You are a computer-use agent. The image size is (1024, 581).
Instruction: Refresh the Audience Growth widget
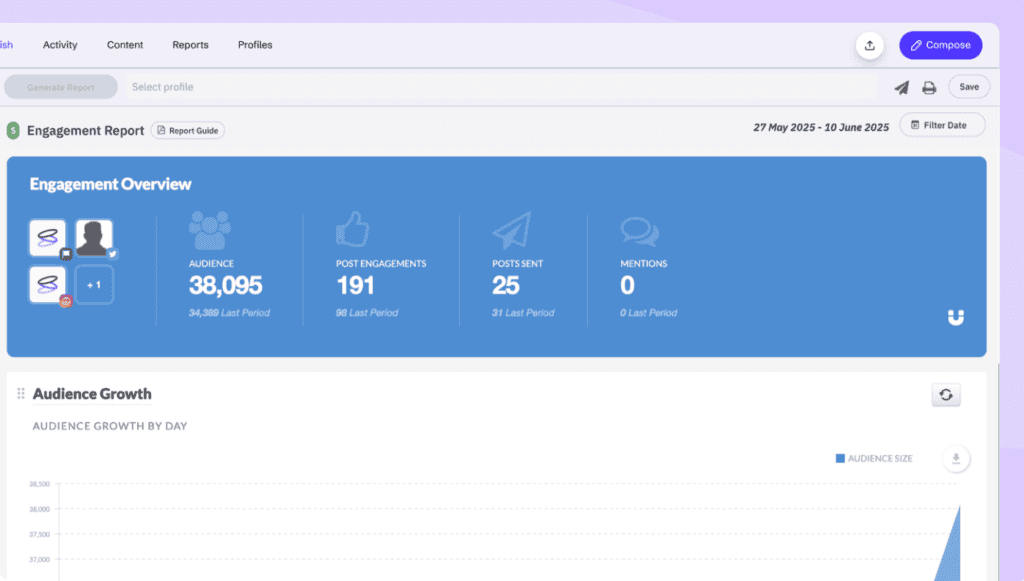click(945, 395)
